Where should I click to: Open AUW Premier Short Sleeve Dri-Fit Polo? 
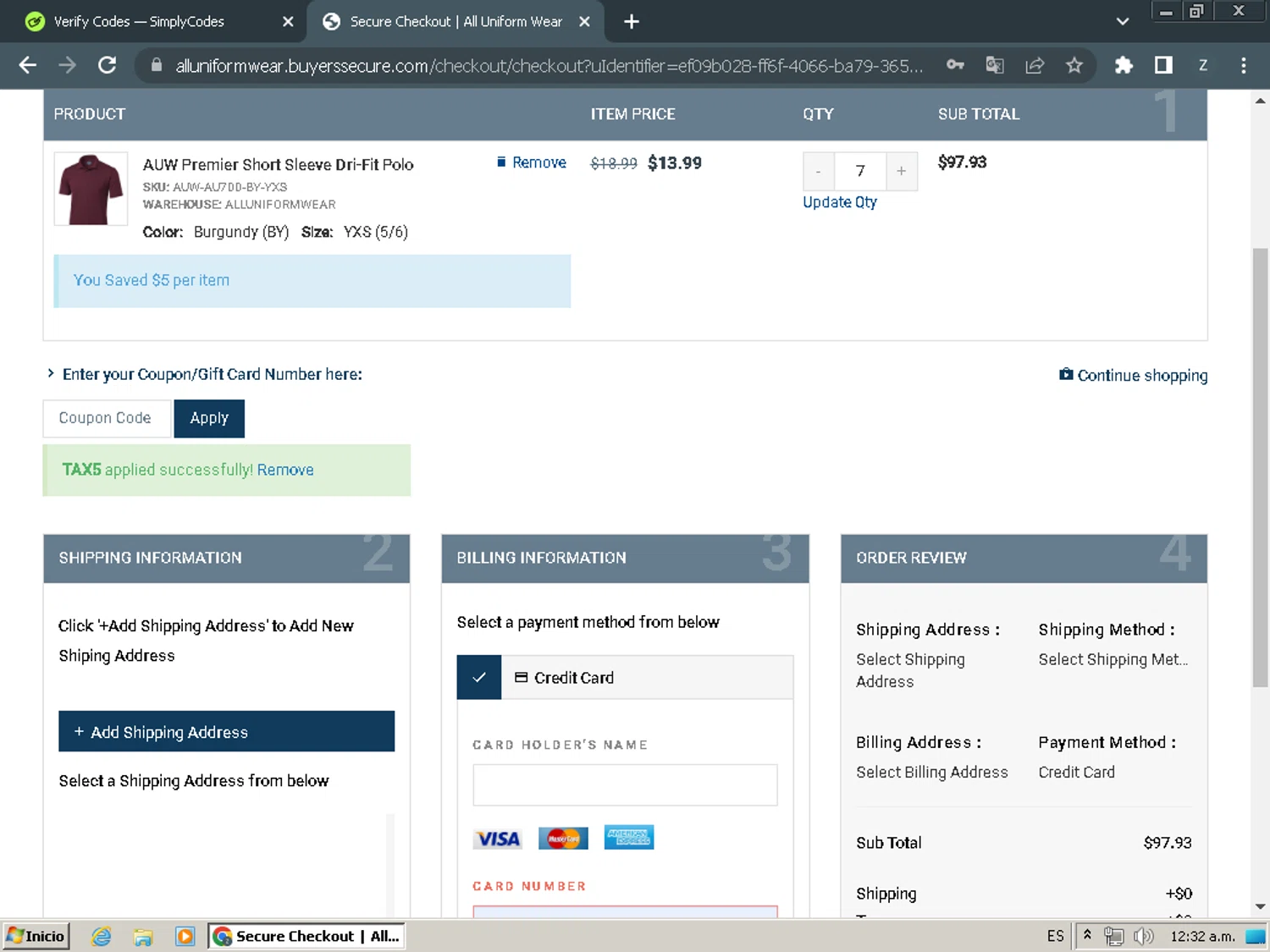click(278, 164)
